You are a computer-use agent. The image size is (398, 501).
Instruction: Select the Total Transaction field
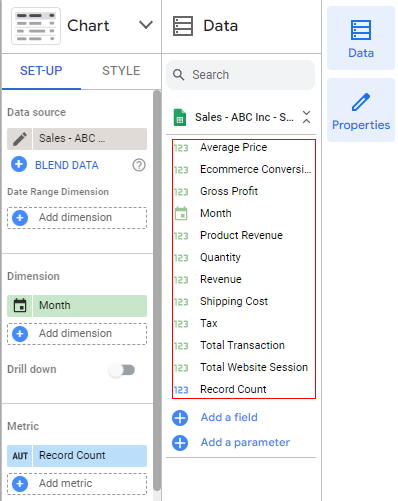(243, 345)
